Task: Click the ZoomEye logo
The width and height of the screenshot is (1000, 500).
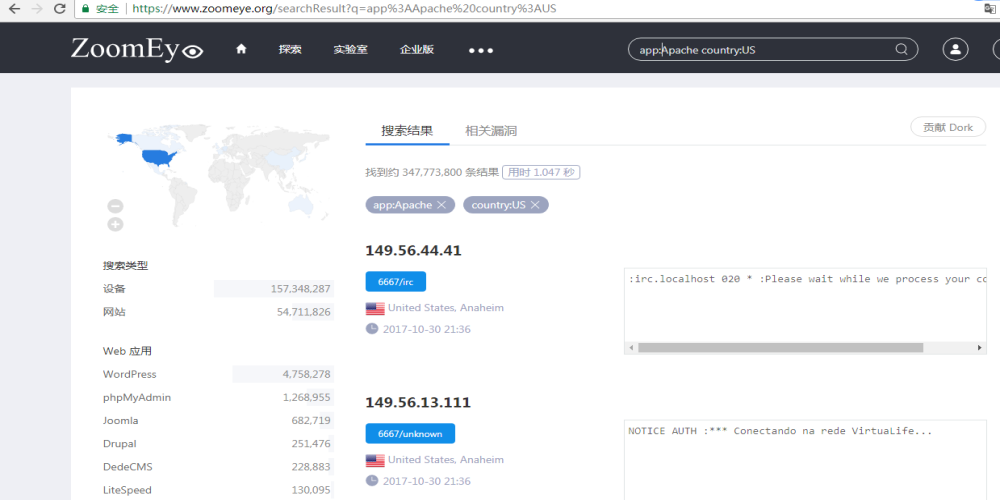Action: point(137,49)
